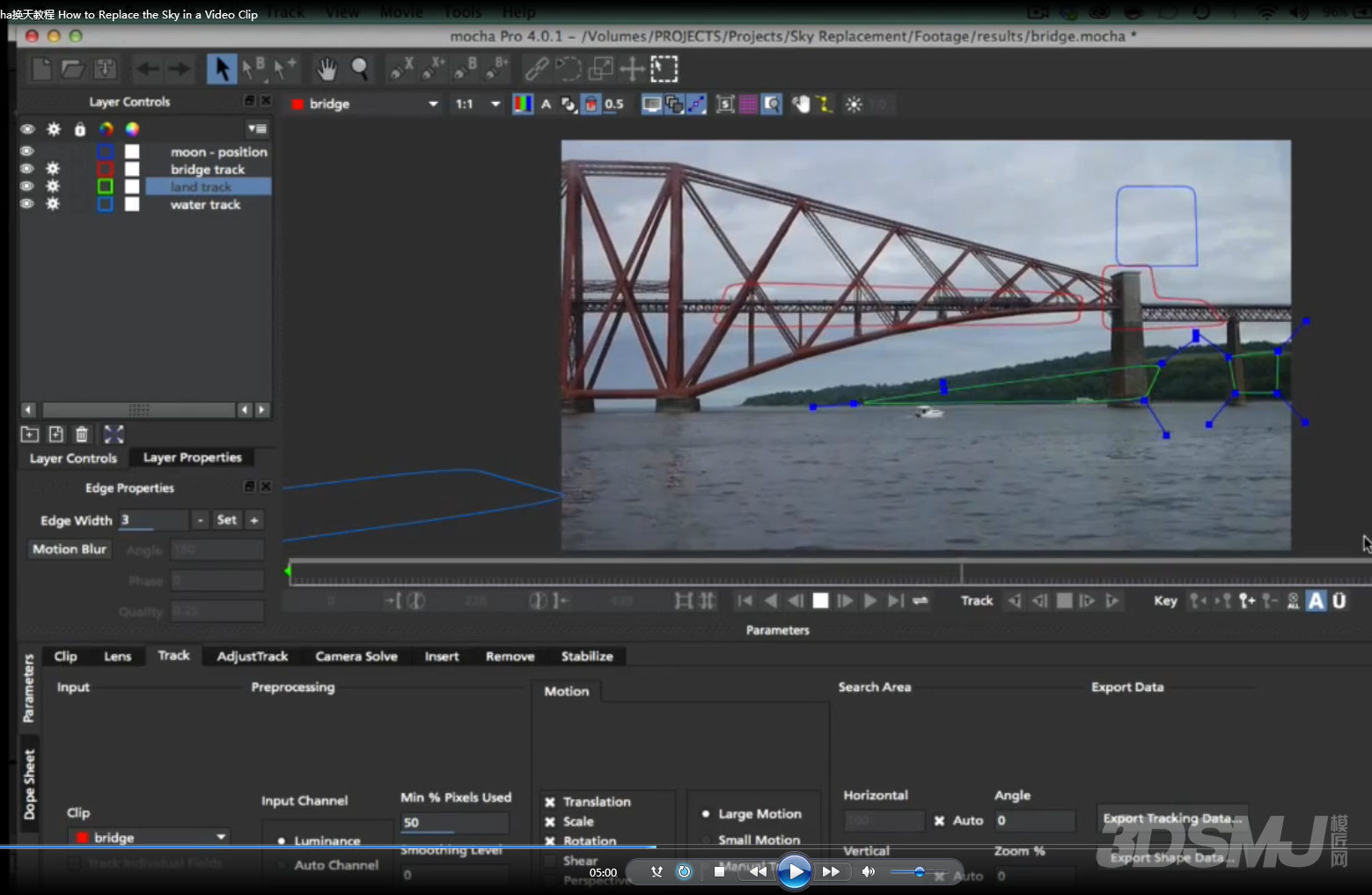This screenshot has width=1372, height=895.
Task: Click the Save Project icon
Action: [105, 69]
